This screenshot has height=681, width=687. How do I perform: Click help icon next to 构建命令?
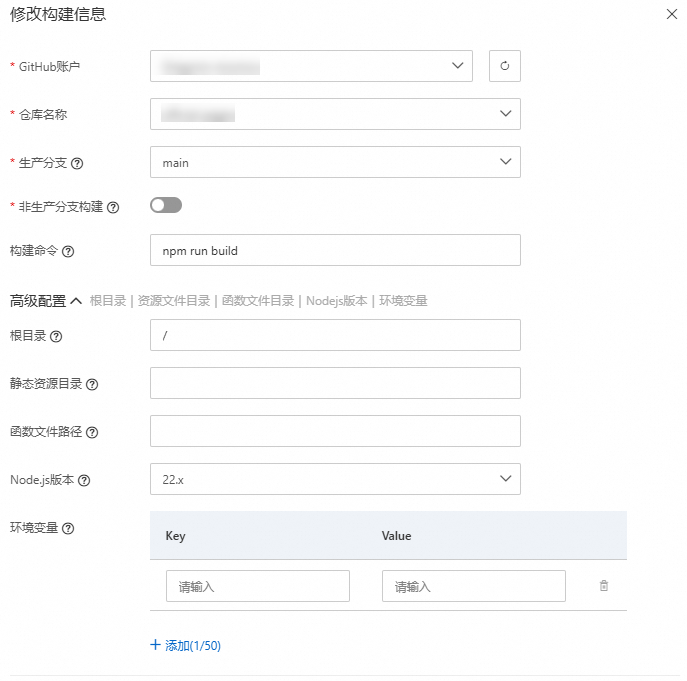pyautogui.click(x=69, y=251)
